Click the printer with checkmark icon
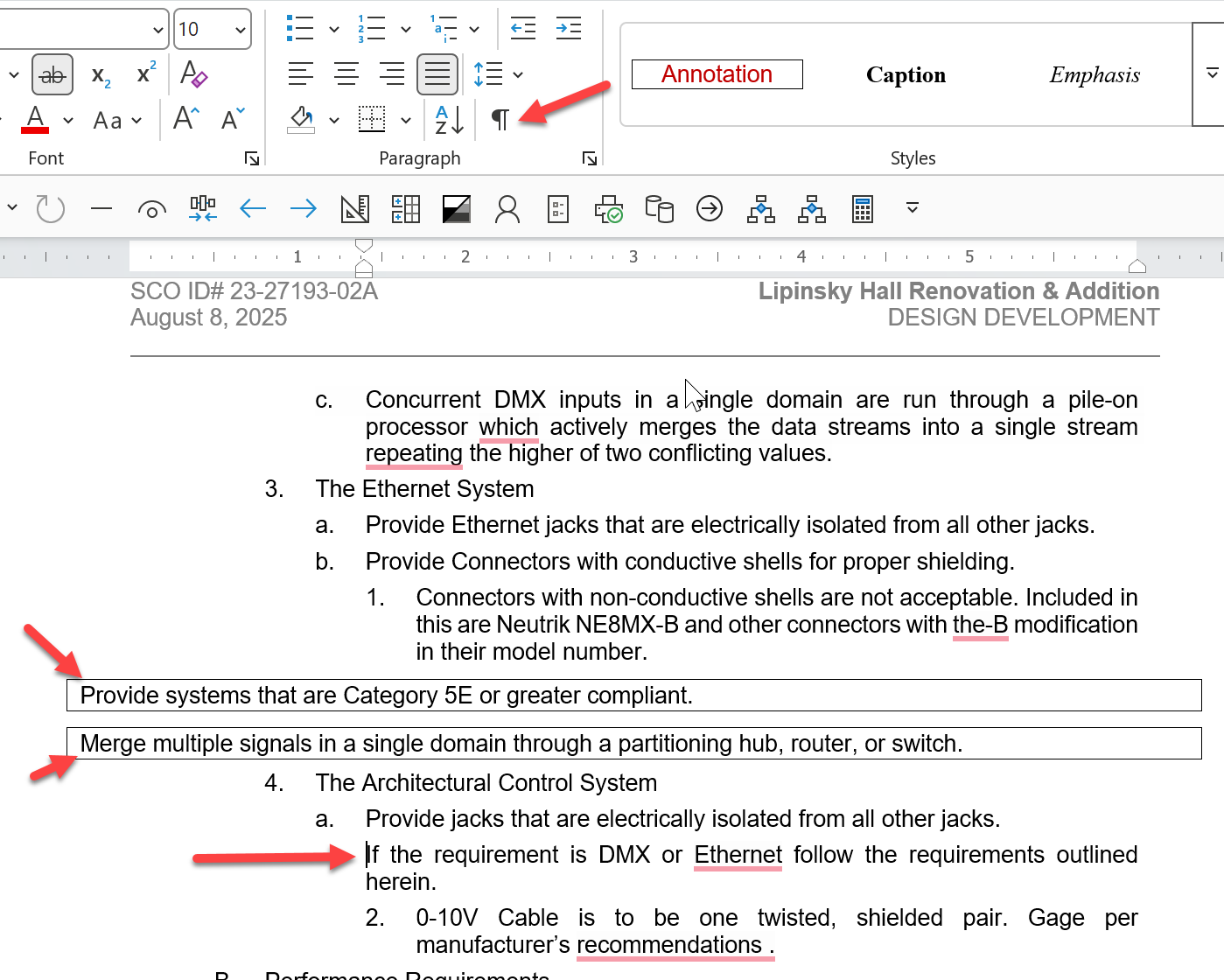 point(609,208)
